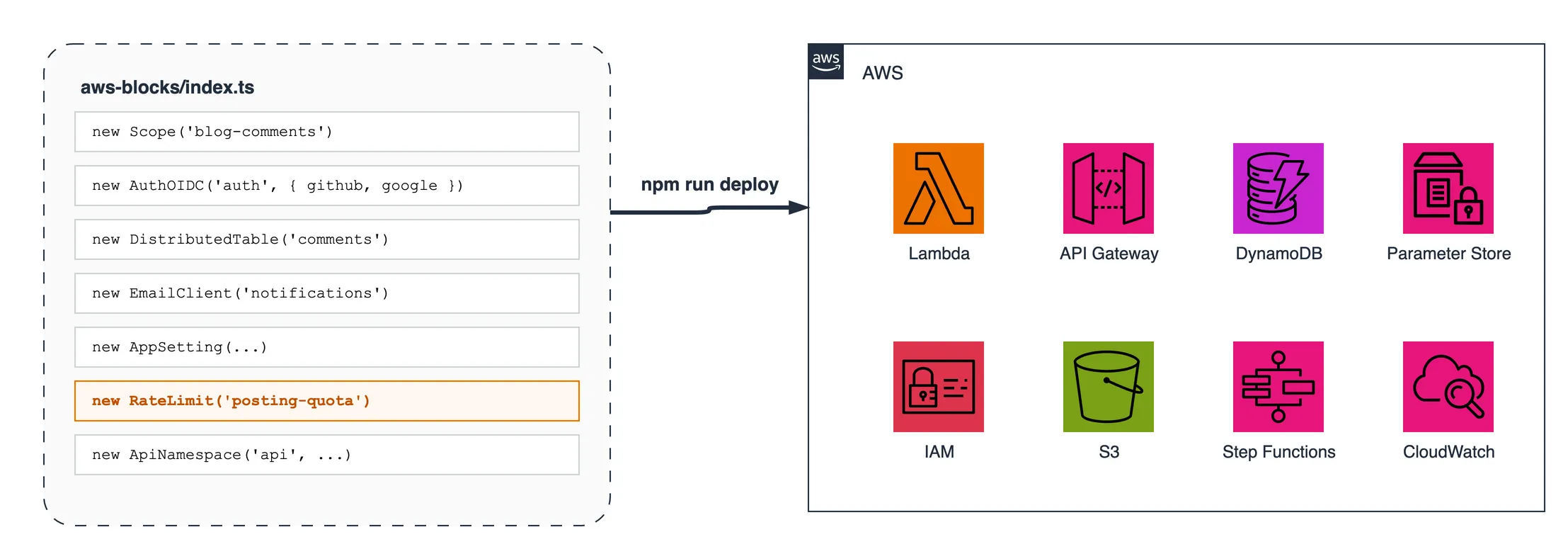Image resolution: width=1568 pixels, height=549 pixels.
Task: Click the Parameter Store icon
Action: point(1448,188)
